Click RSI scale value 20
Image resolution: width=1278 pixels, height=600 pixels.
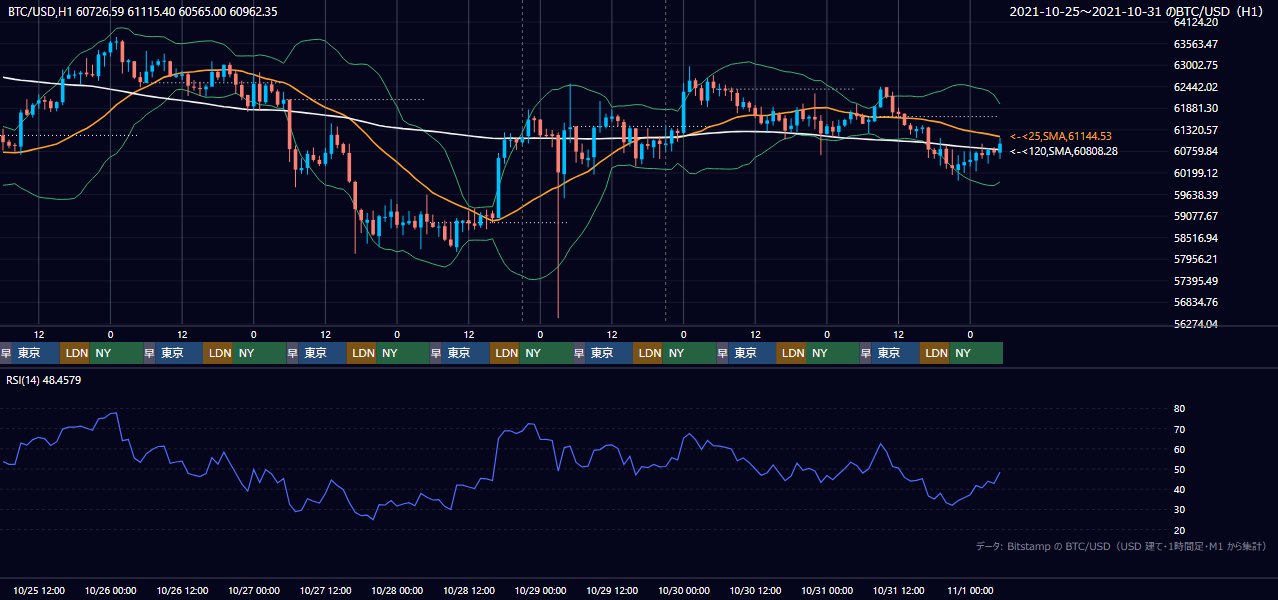tap(1180, 530)
